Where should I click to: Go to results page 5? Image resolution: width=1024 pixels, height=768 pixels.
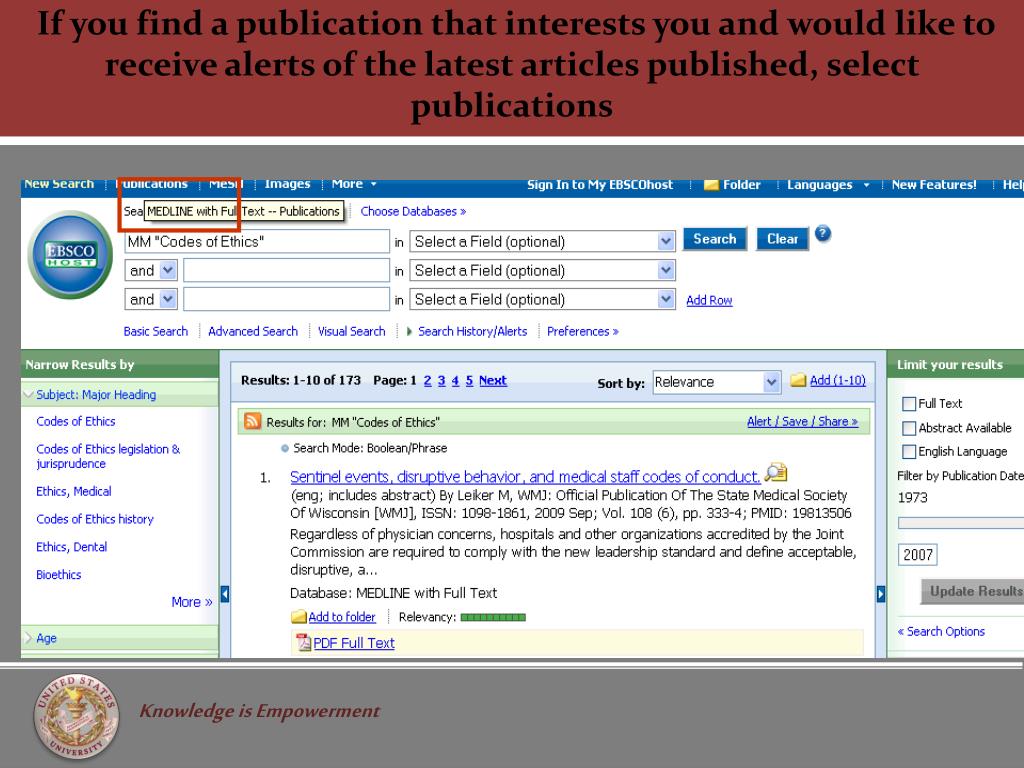point(469,380)
